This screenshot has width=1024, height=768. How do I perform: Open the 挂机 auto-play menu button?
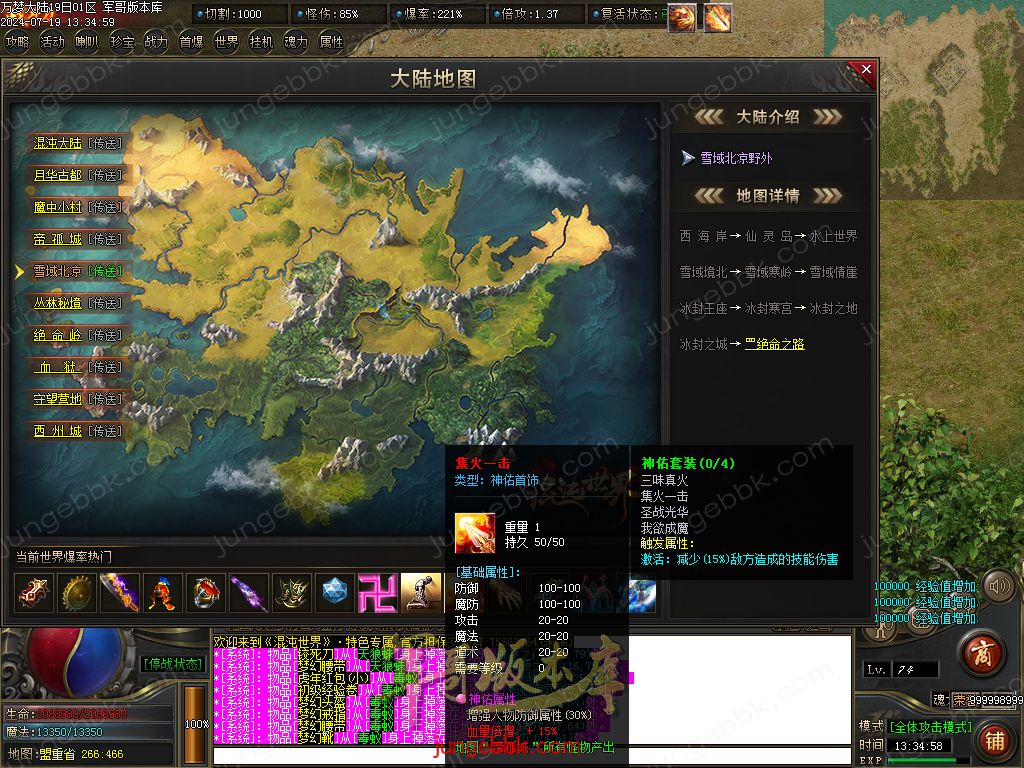pos(261,42)
